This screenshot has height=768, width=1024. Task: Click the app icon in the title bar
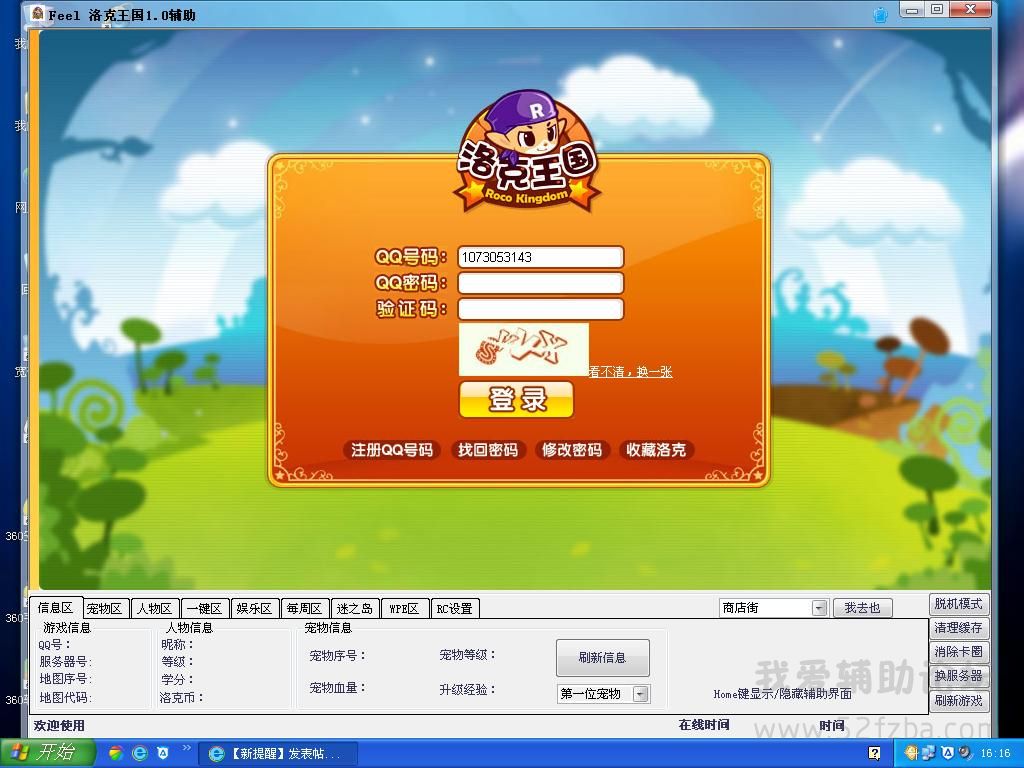click(x=38, y=14)
